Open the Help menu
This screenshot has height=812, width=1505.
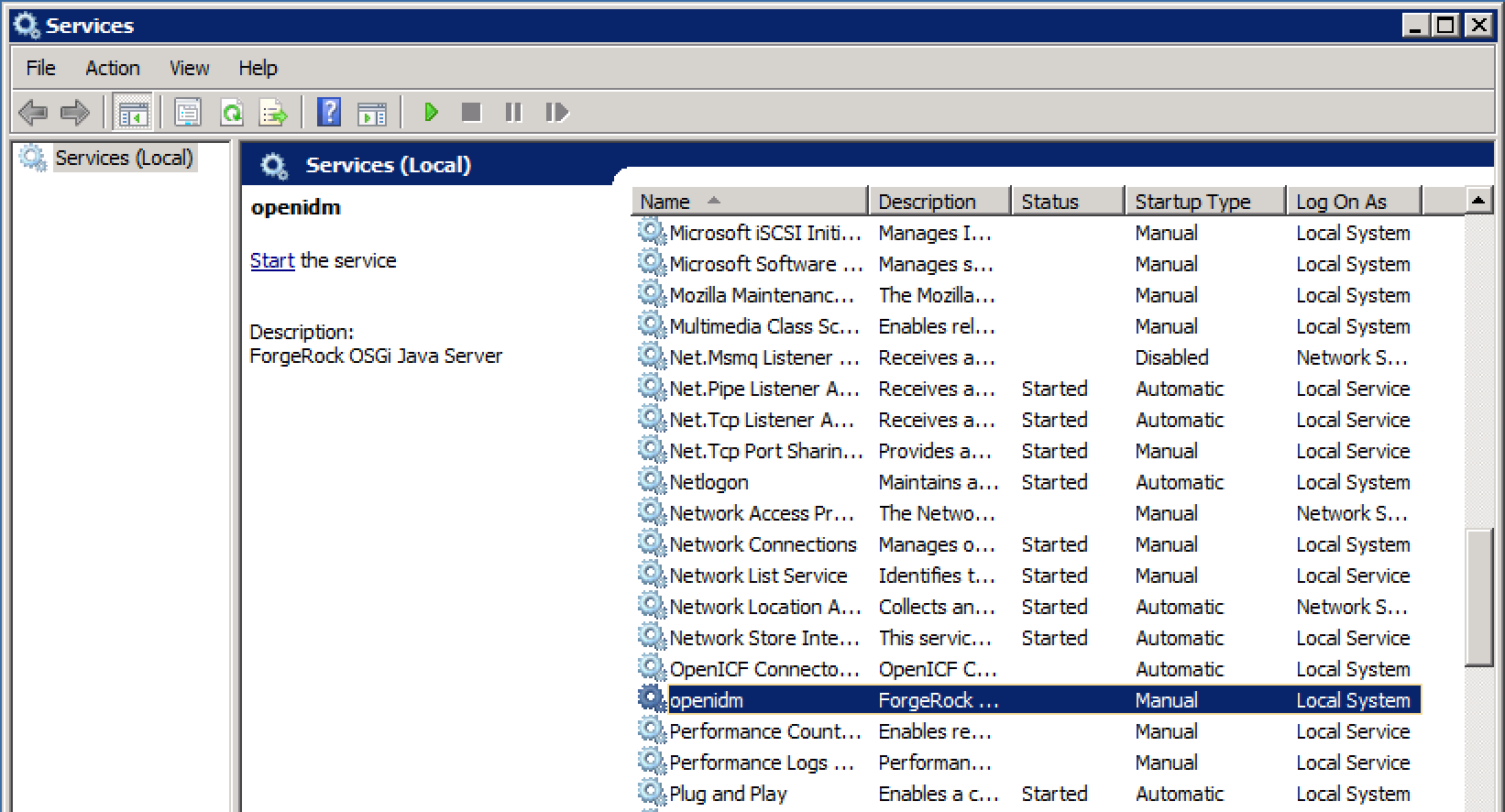[258, 68]
